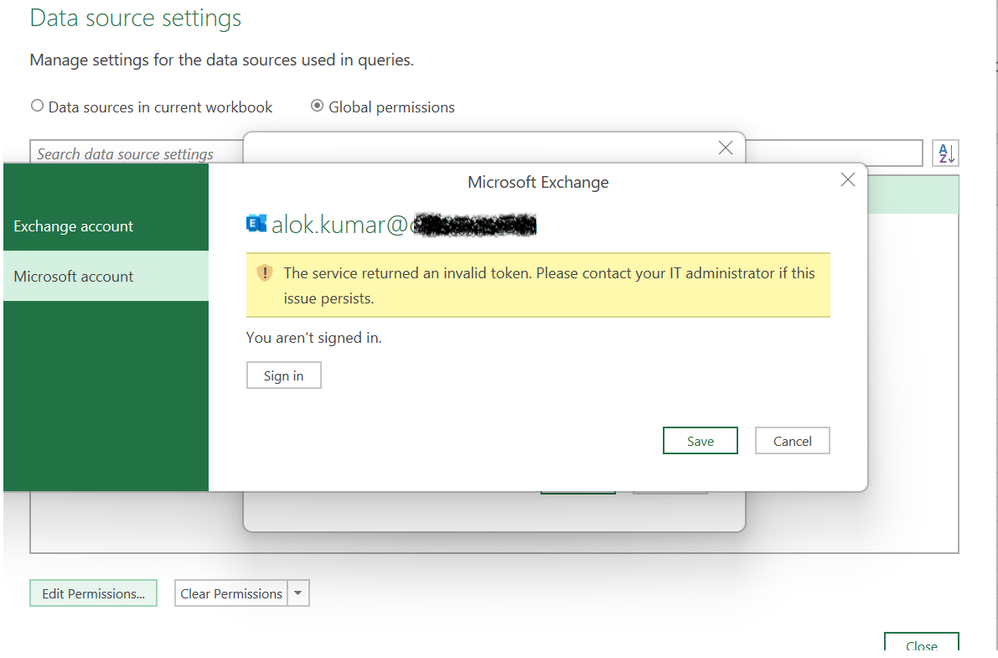Save the Exchange account credentials

(x=700, y=440)
